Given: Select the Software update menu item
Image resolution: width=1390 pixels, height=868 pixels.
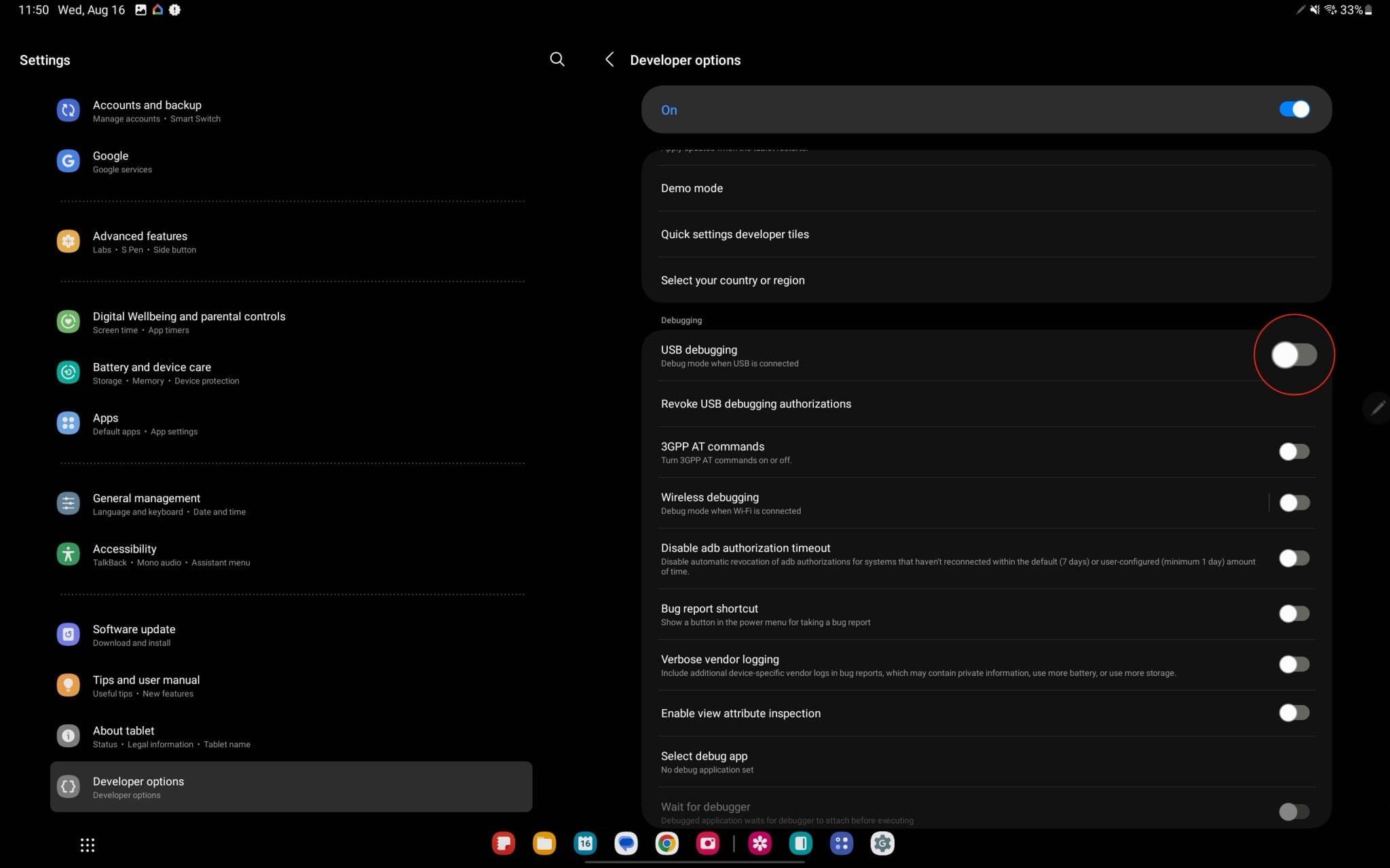Looking at the screenshot, I should (x=134, y=635).
